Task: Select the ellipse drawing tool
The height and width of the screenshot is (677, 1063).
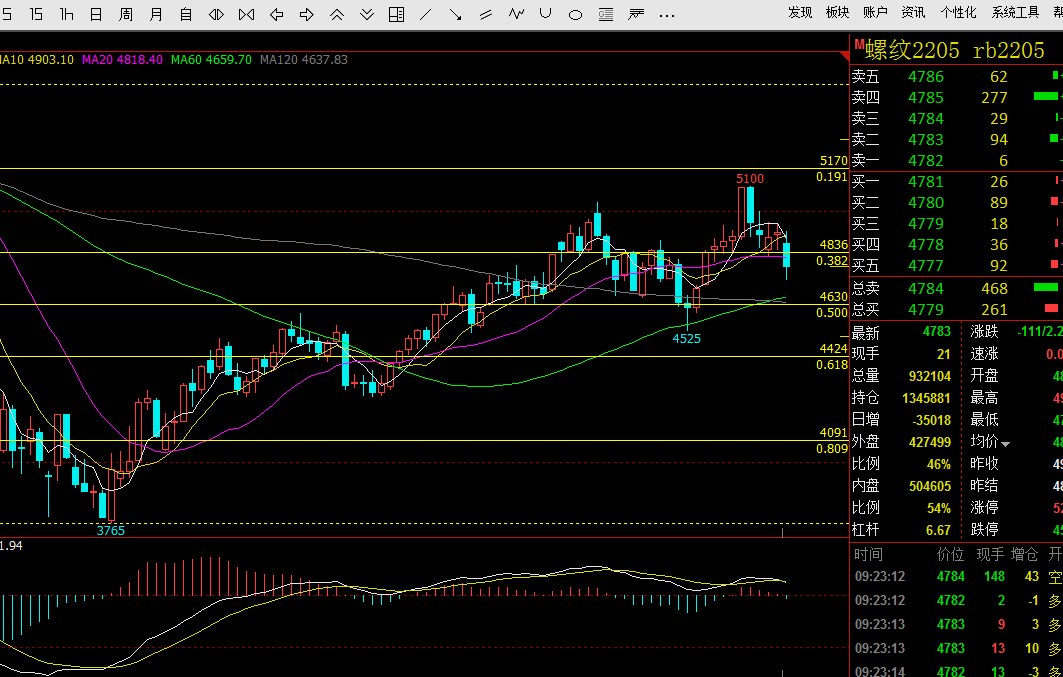Action: pos(576,14)
